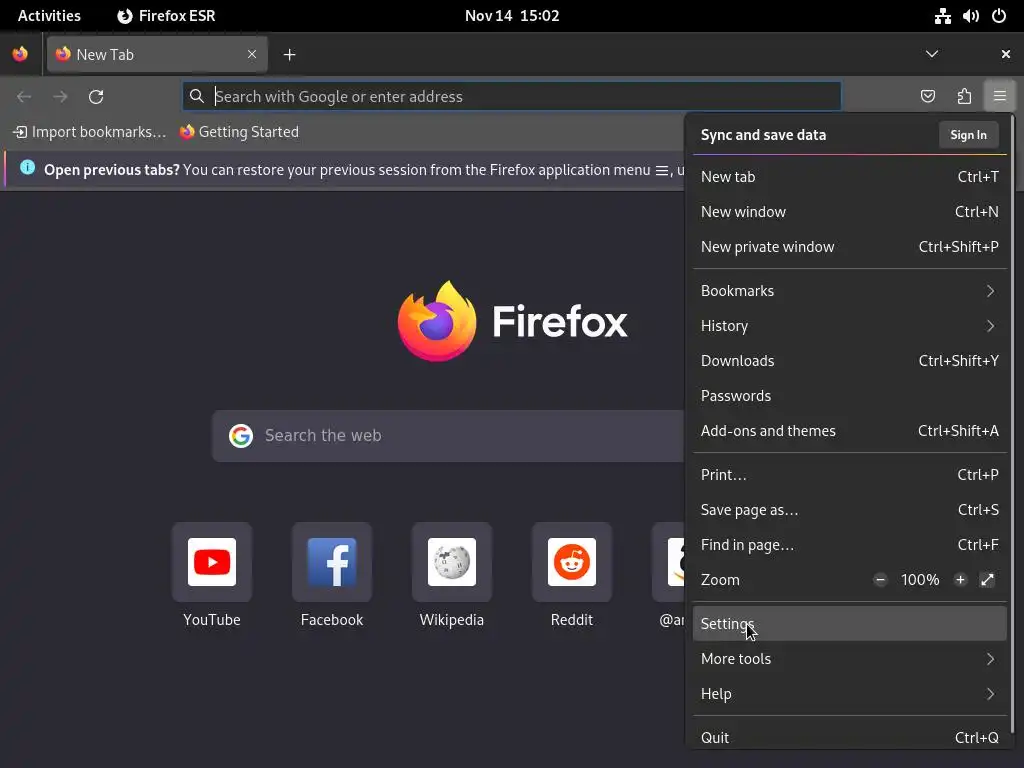Open Add-ons and themes
The image size is (1024, 768).
[x=849, y=431]
